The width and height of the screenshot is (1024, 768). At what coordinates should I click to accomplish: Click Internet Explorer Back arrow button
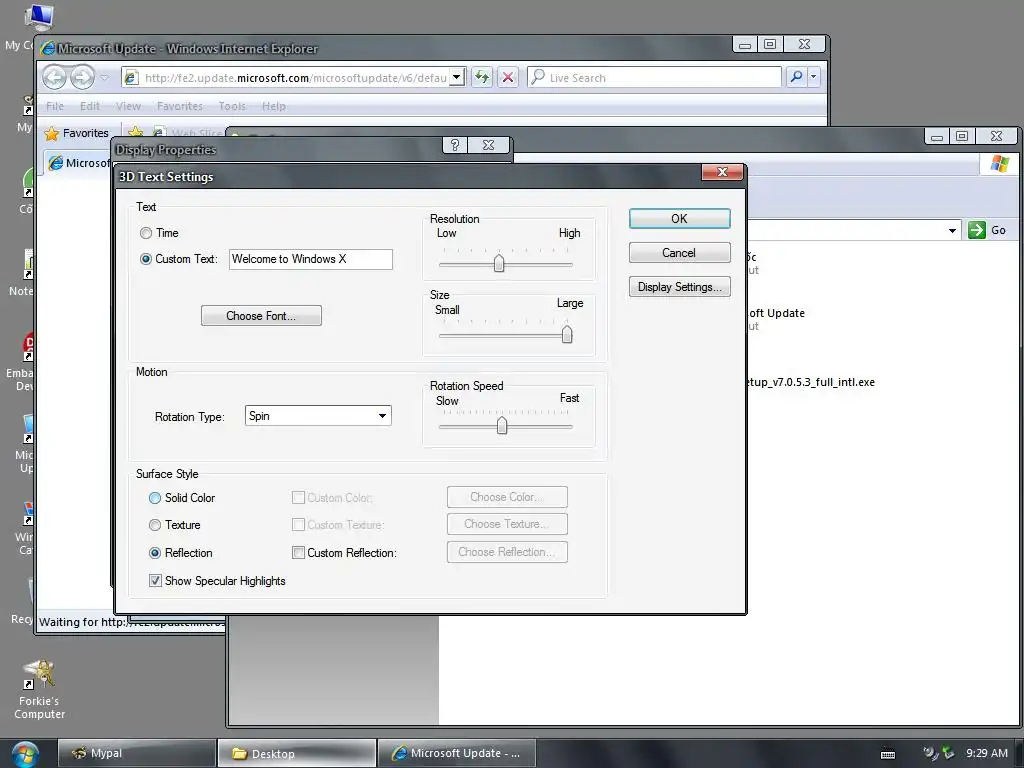pyautogui.click(x=54, y=78)
